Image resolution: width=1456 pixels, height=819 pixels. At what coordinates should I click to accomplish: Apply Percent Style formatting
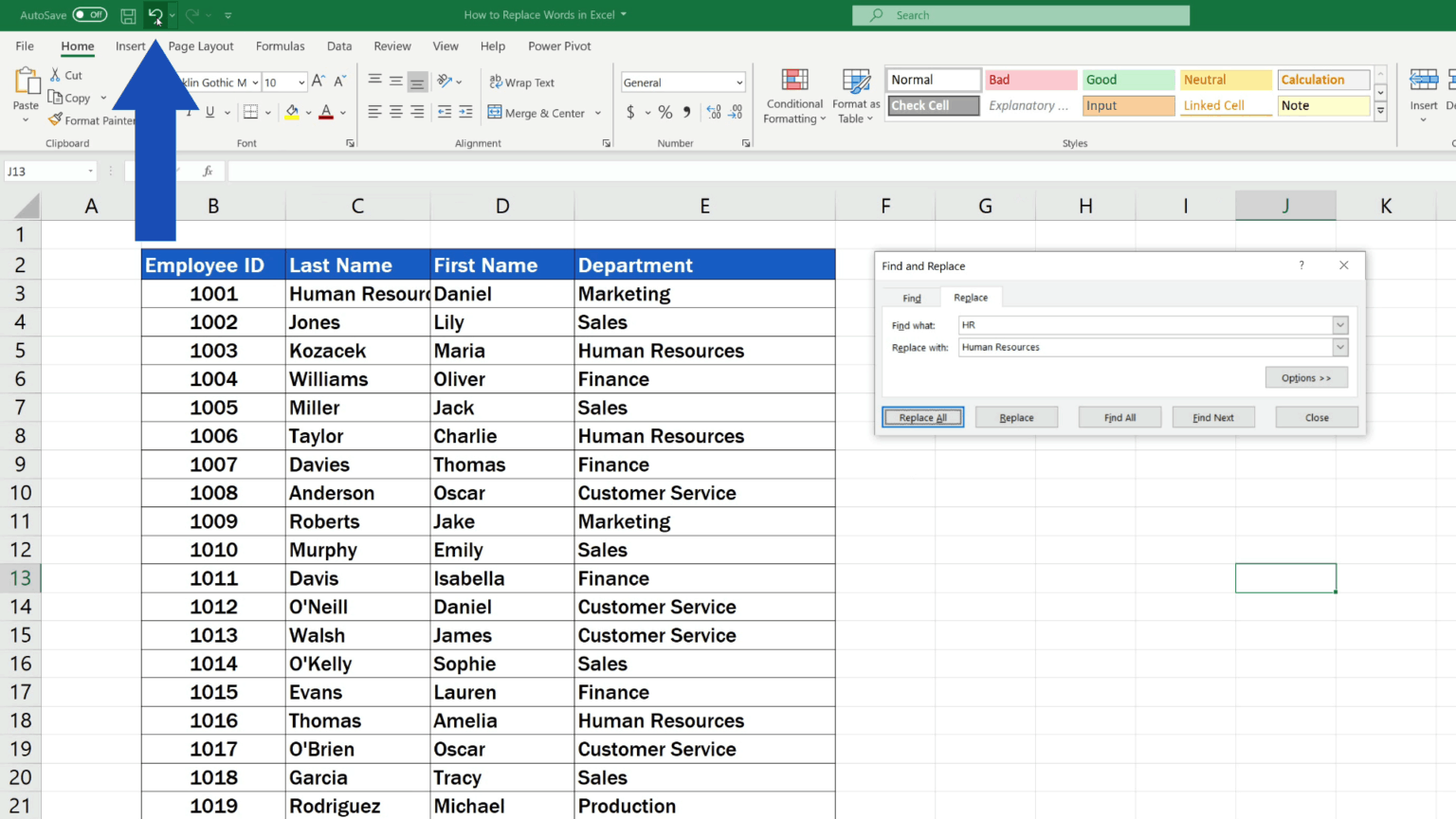[664, 111]
